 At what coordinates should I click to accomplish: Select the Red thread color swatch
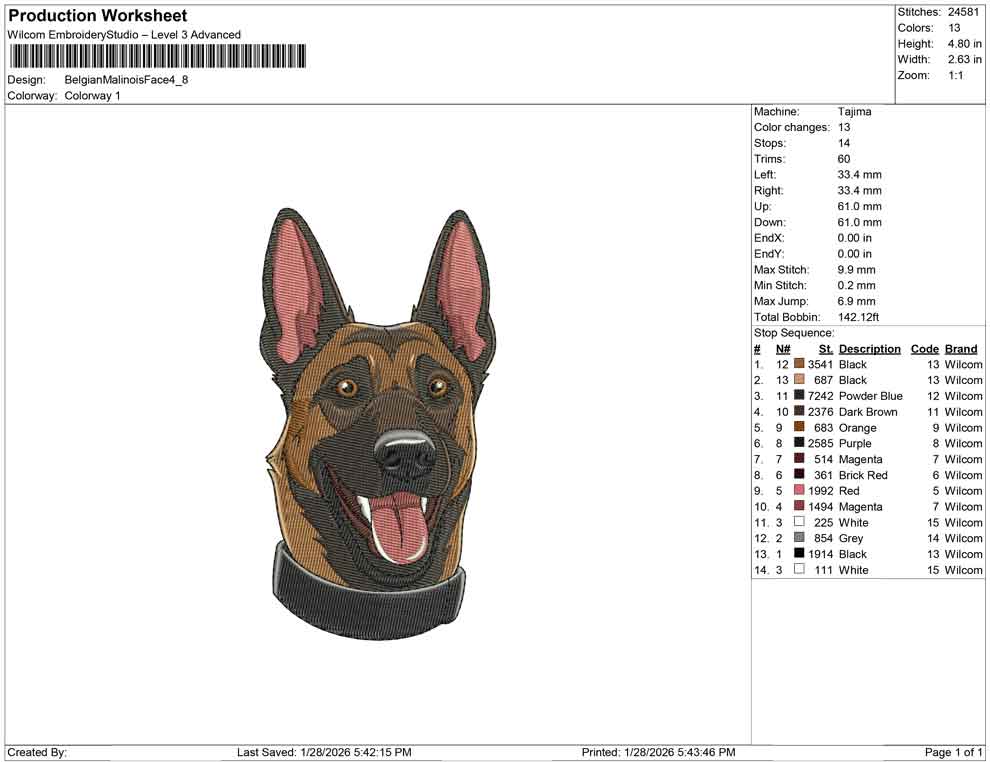[x=798, y=490]
